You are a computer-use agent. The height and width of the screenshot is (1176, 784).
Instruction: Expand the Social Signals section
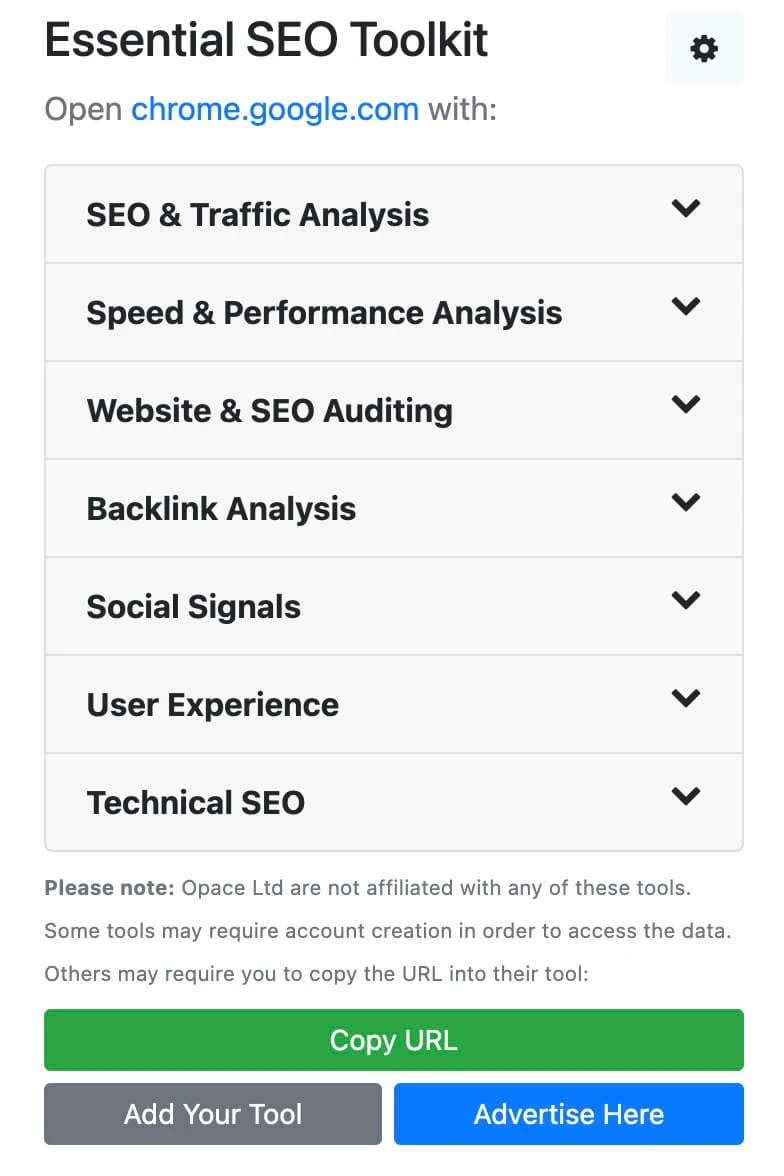[x=393, y=606]
